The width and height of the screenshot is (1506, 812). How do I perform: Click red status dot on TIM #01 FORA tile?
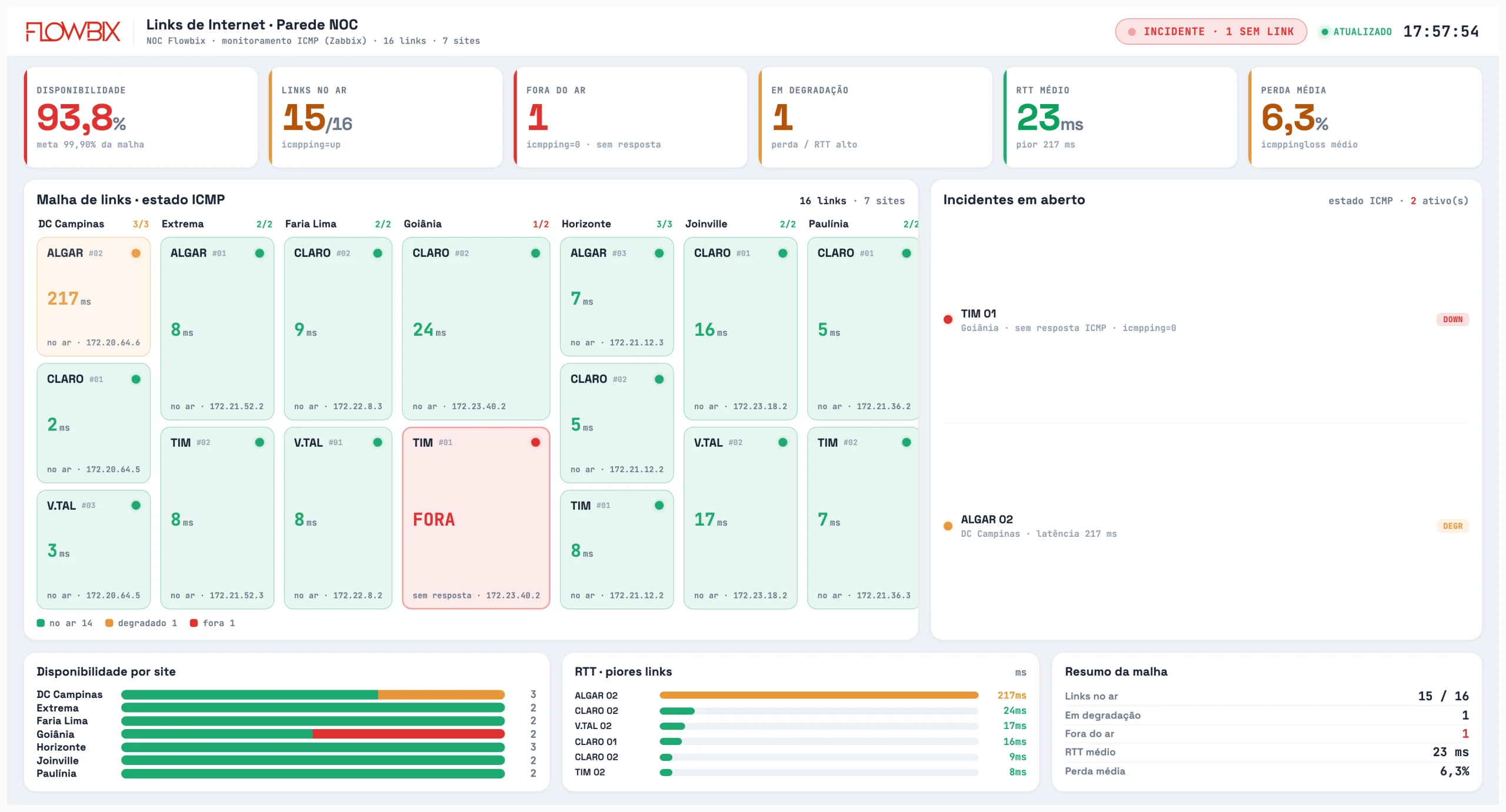tap(535, 443)
